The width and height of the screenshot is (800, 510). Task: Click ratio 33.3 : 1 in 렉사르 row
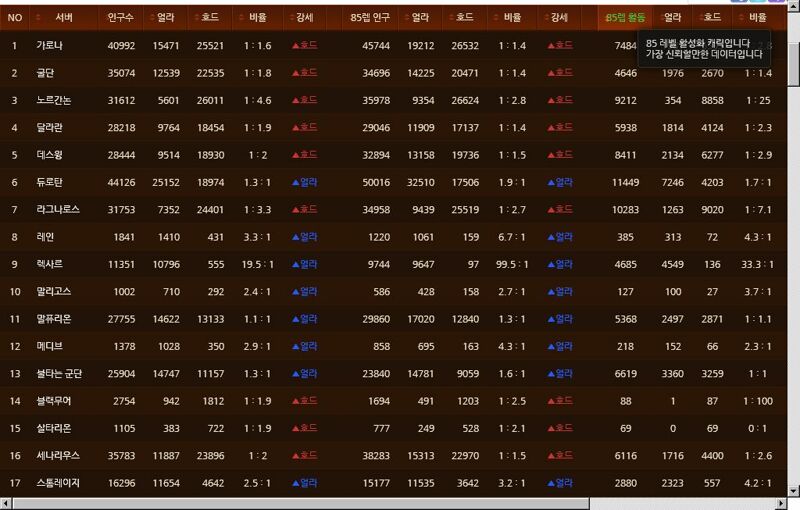point(758,264)
